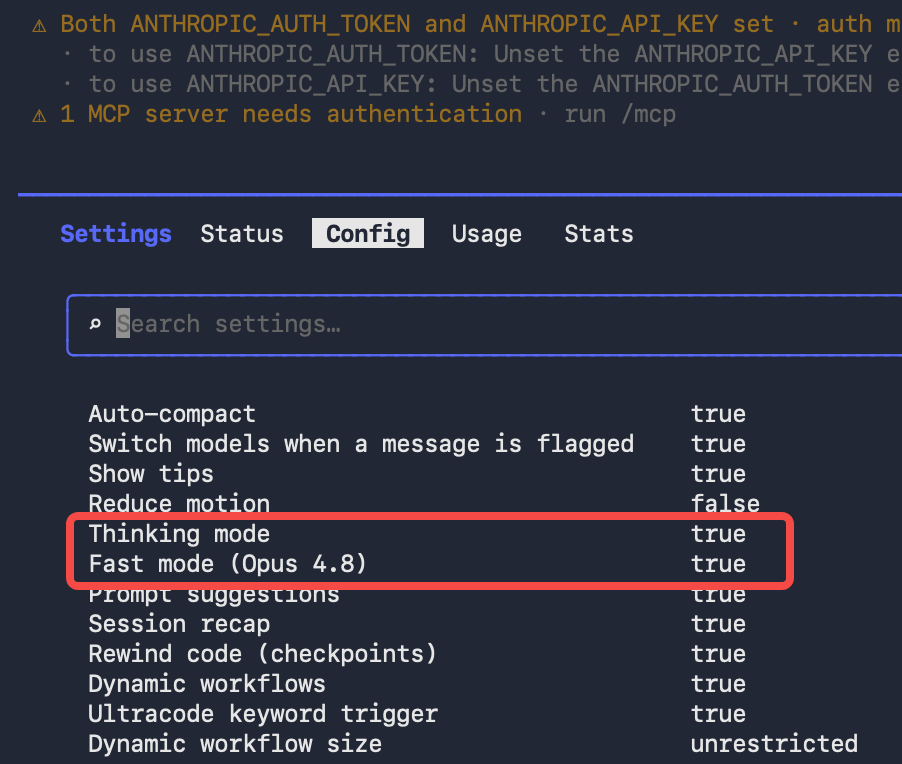This screenshot has width=902, height=764.
Task: Click the warning icon beside MCP server notice
Action: tap(39, 116)
